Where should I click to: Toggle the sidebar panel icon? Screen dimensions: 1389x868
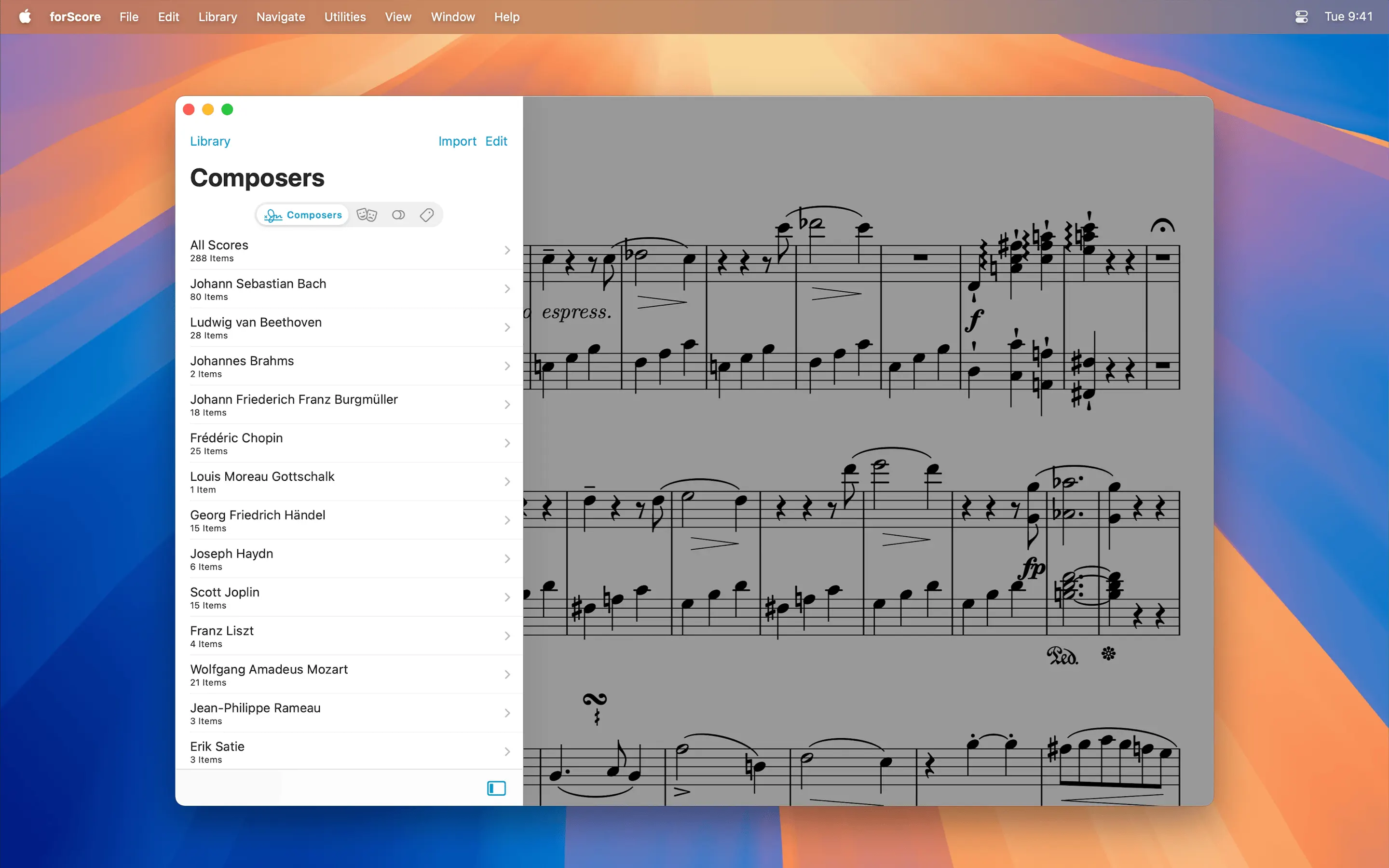(496, 788)
